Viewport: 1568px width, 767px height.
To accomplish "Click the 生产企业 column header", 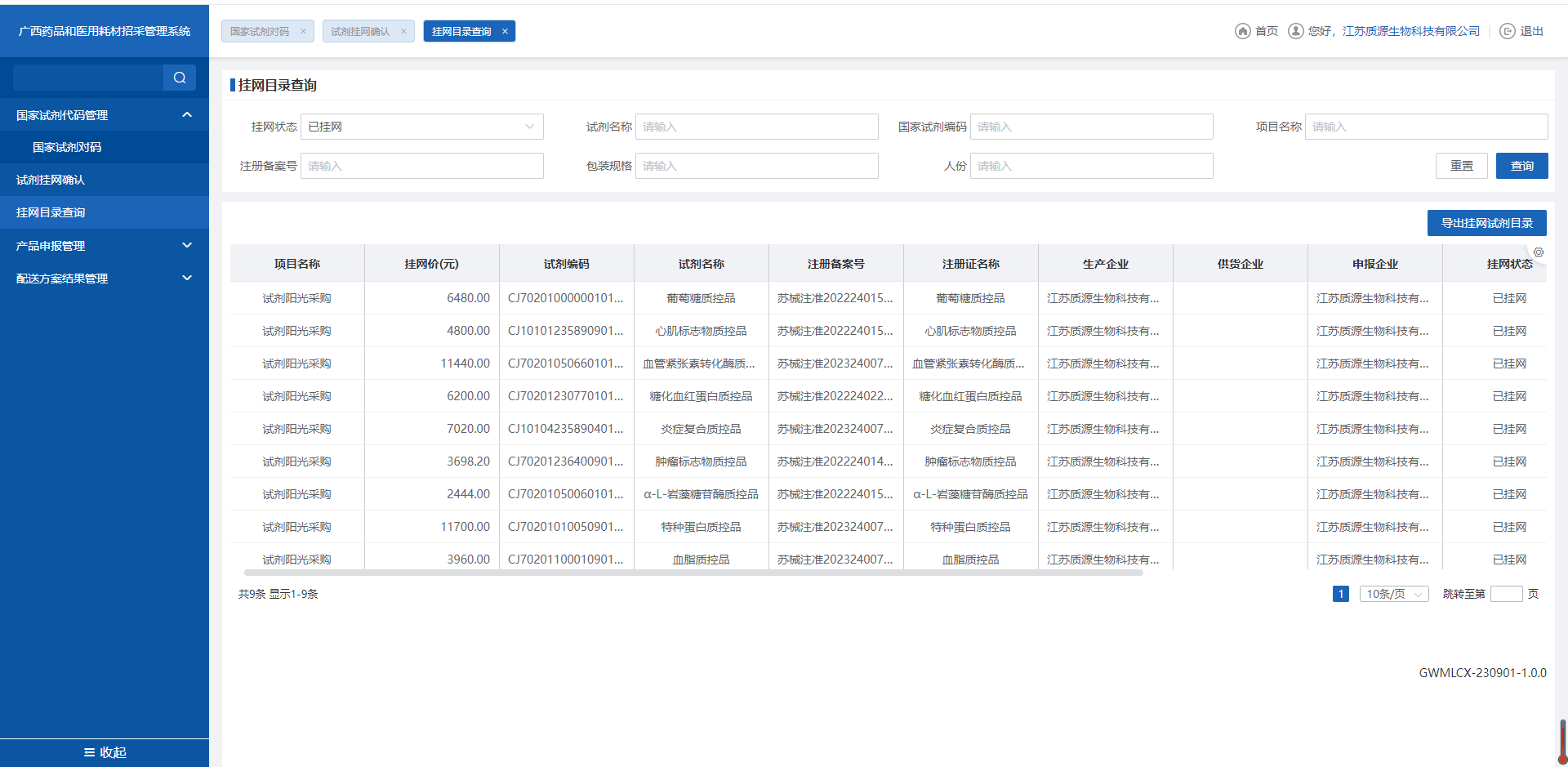I will point(1106,264).
